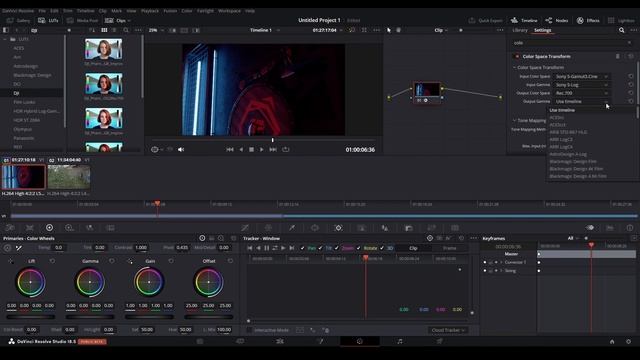Viewport: 640px width, 360px height.
Task: Open the Playback menu
Action: [150, 11]
